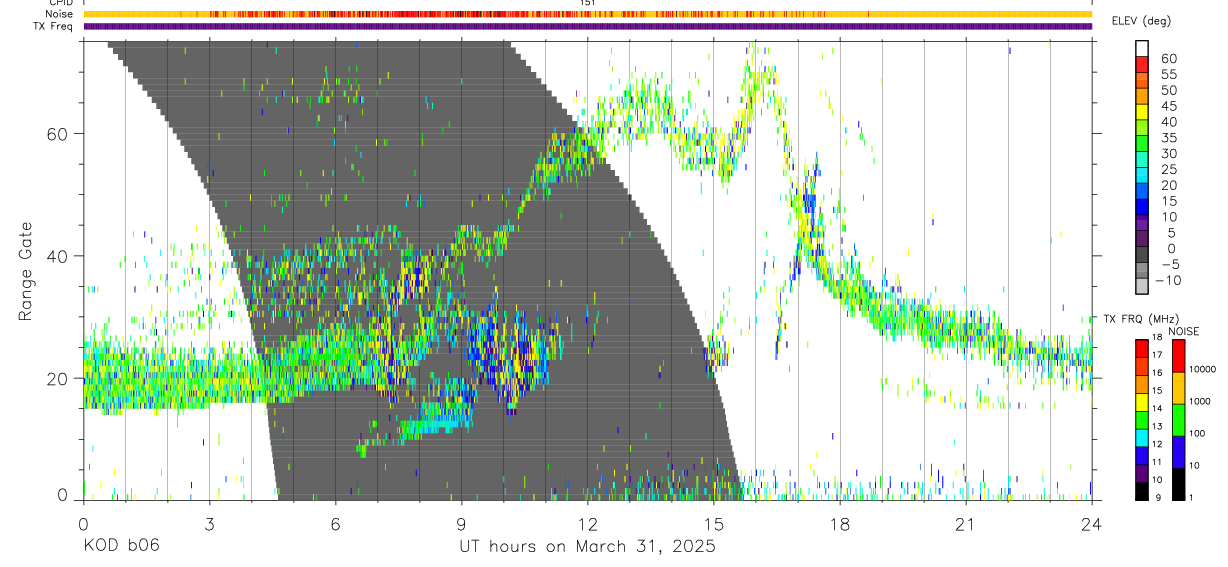Pick the green segment of NOISE color bar
Screen dimensions: 1228x567
[1177, 418]
